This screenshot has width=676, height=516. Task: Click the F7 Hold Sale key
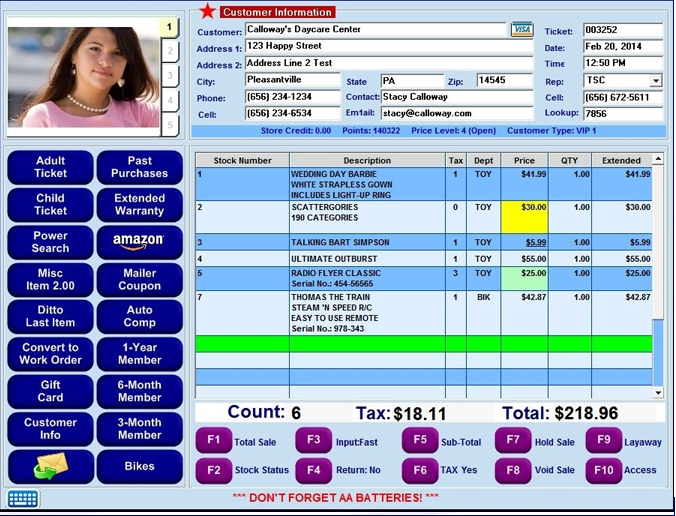513,440
